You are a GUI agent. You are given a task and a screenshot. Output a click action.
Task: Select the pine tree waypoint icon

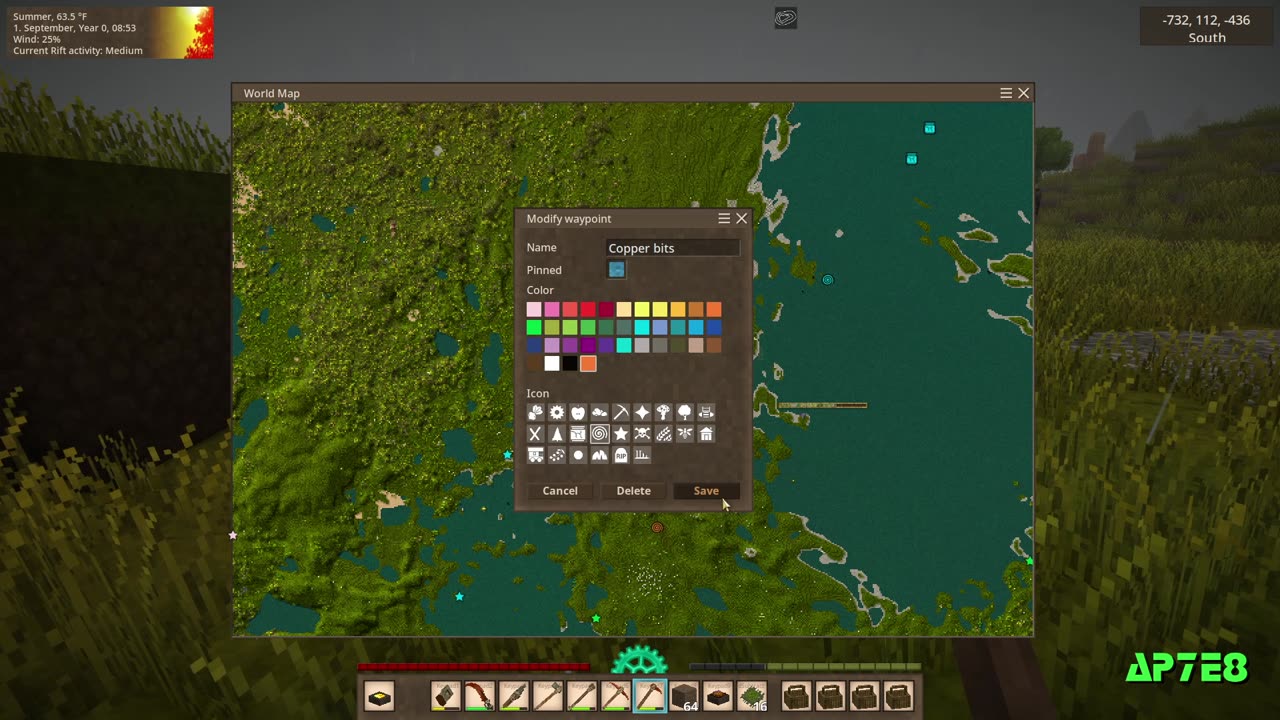(557, 434)
